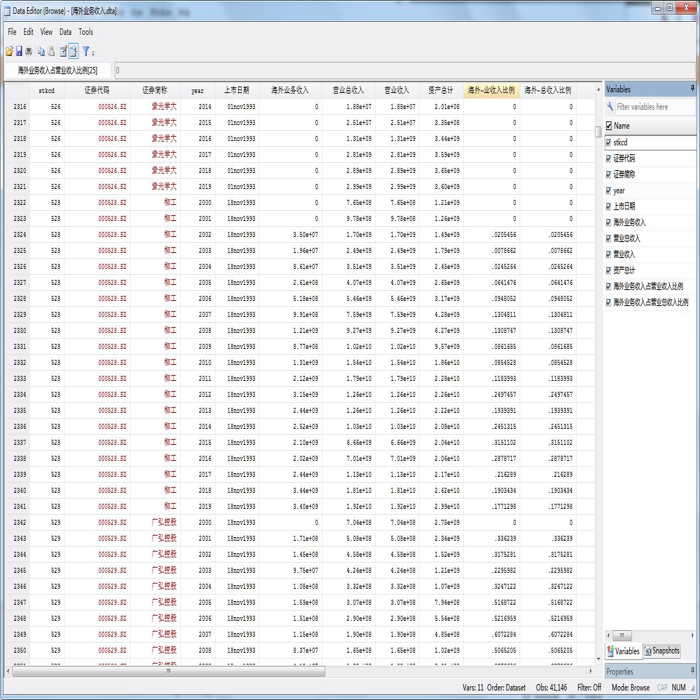Image resolution: width=700 pixels, height=700 pixels.
Task: Select the 资产总计 column header
Action: (x=441, y=90)
